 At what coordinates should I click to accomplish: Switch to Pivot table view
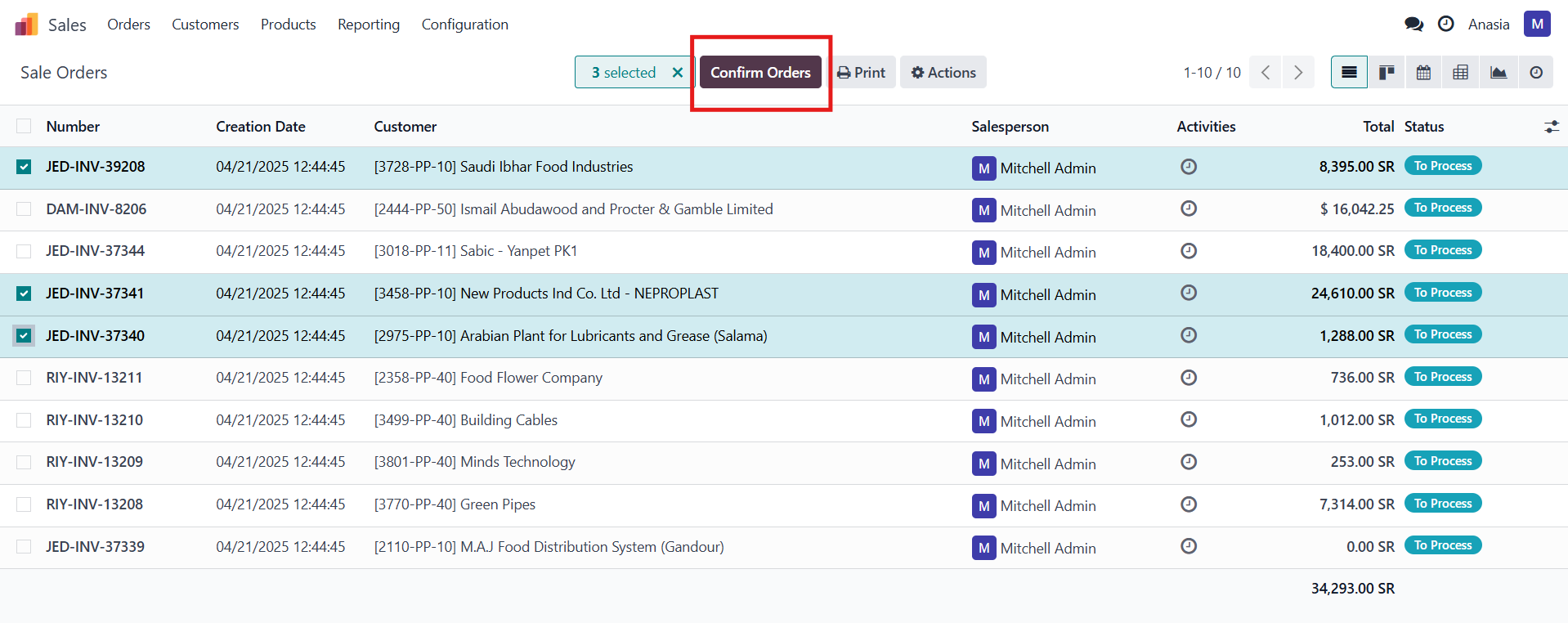1461,73
